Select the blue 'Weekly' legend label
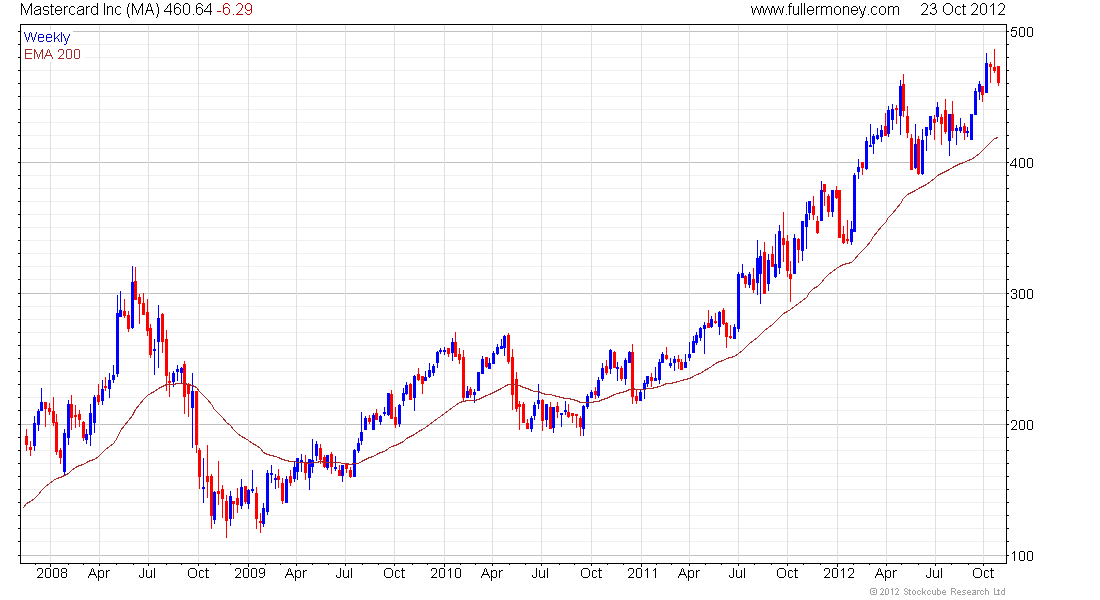 click(x=47, y=37)
